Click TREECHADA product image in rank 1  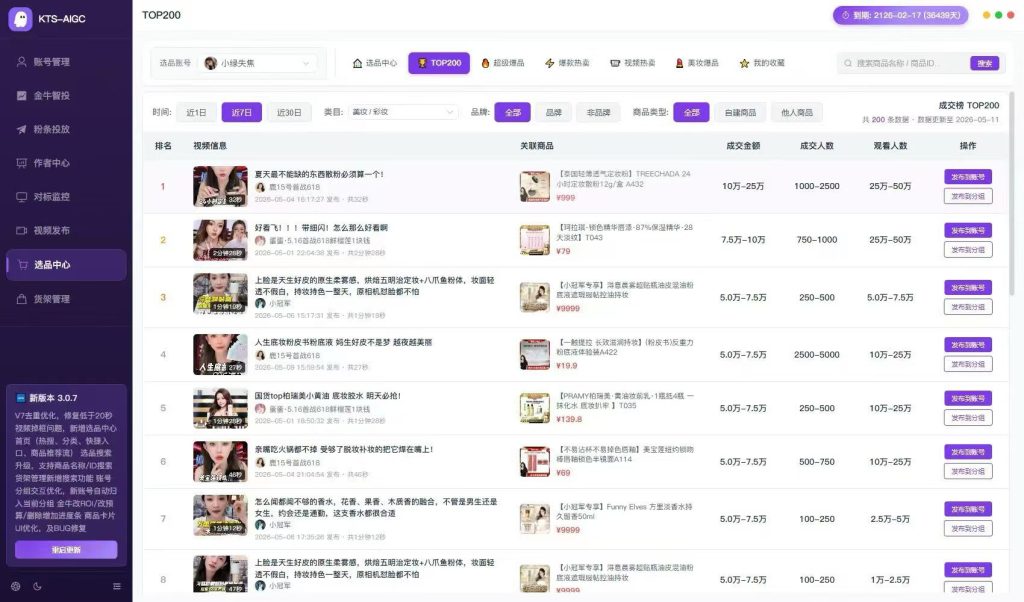[535, 186]
